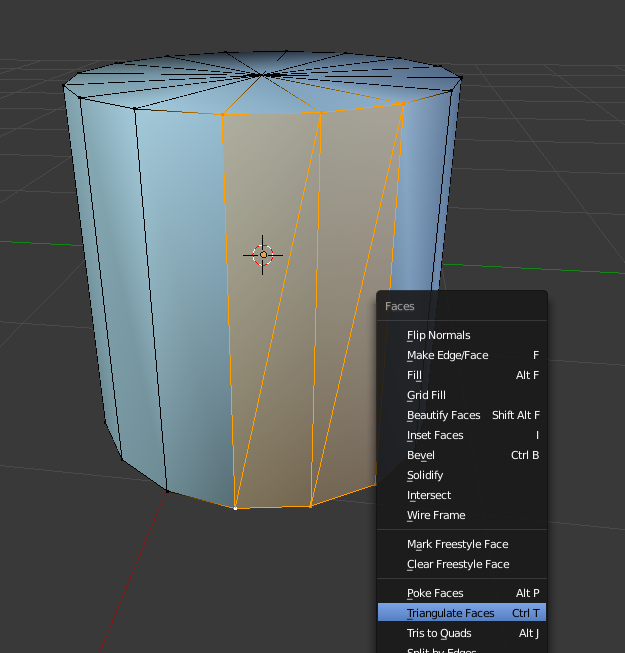Select the Bevel menu item
The image size is (625, 653).
pos(420,455)
